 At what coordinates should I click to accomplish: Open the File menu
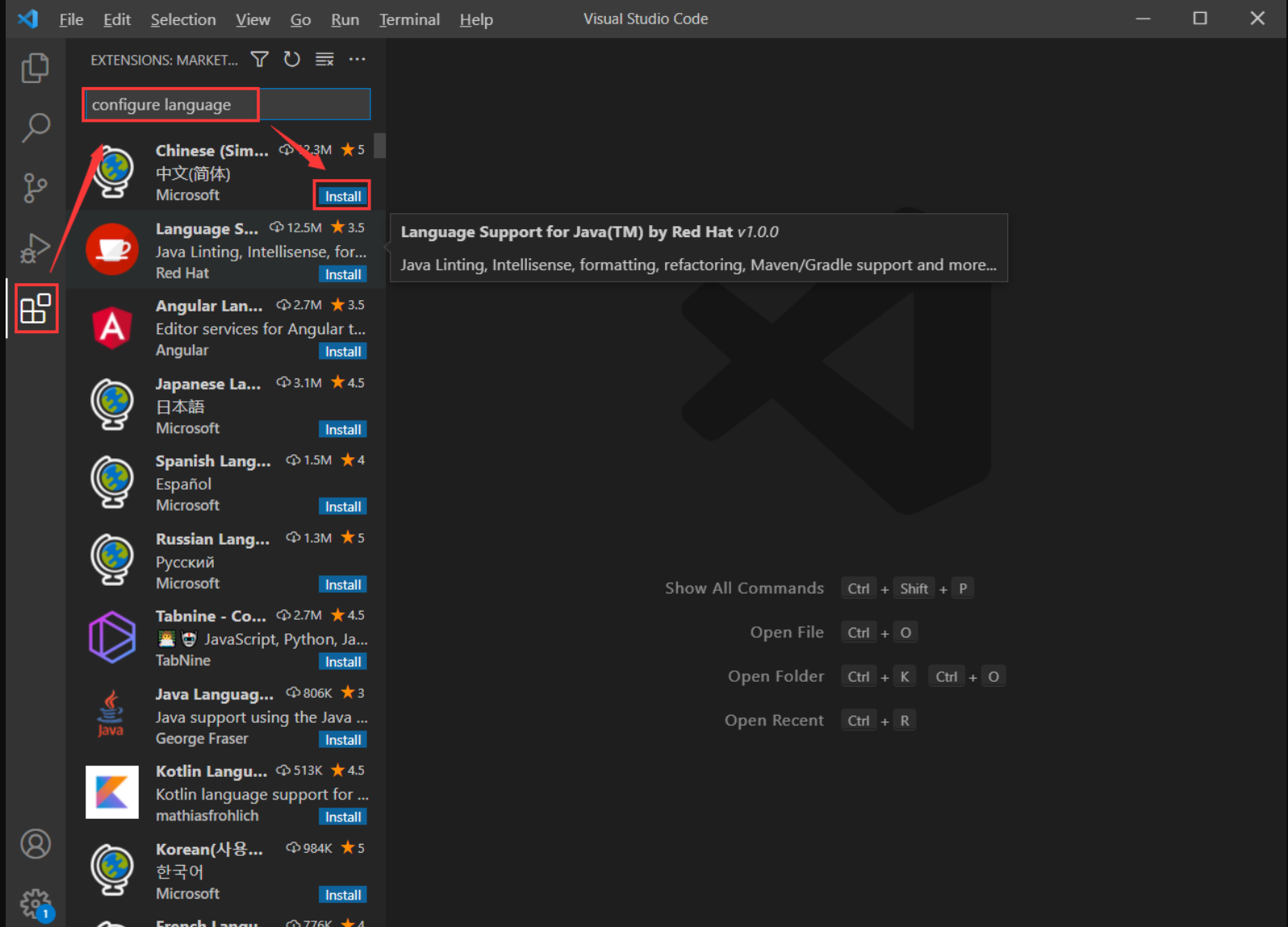[71, 19]
